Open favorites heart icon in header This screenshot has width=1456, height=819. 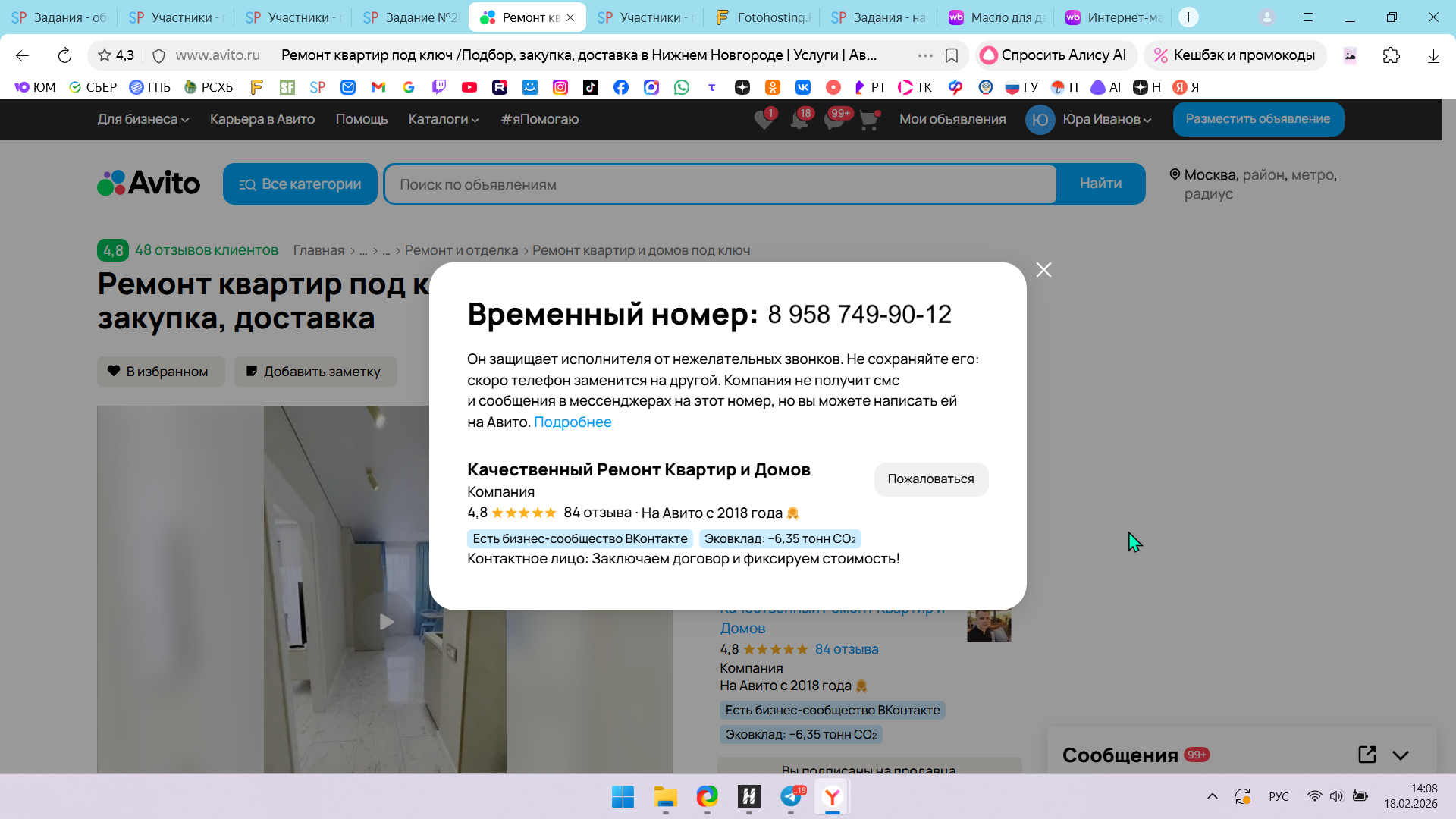764,120
